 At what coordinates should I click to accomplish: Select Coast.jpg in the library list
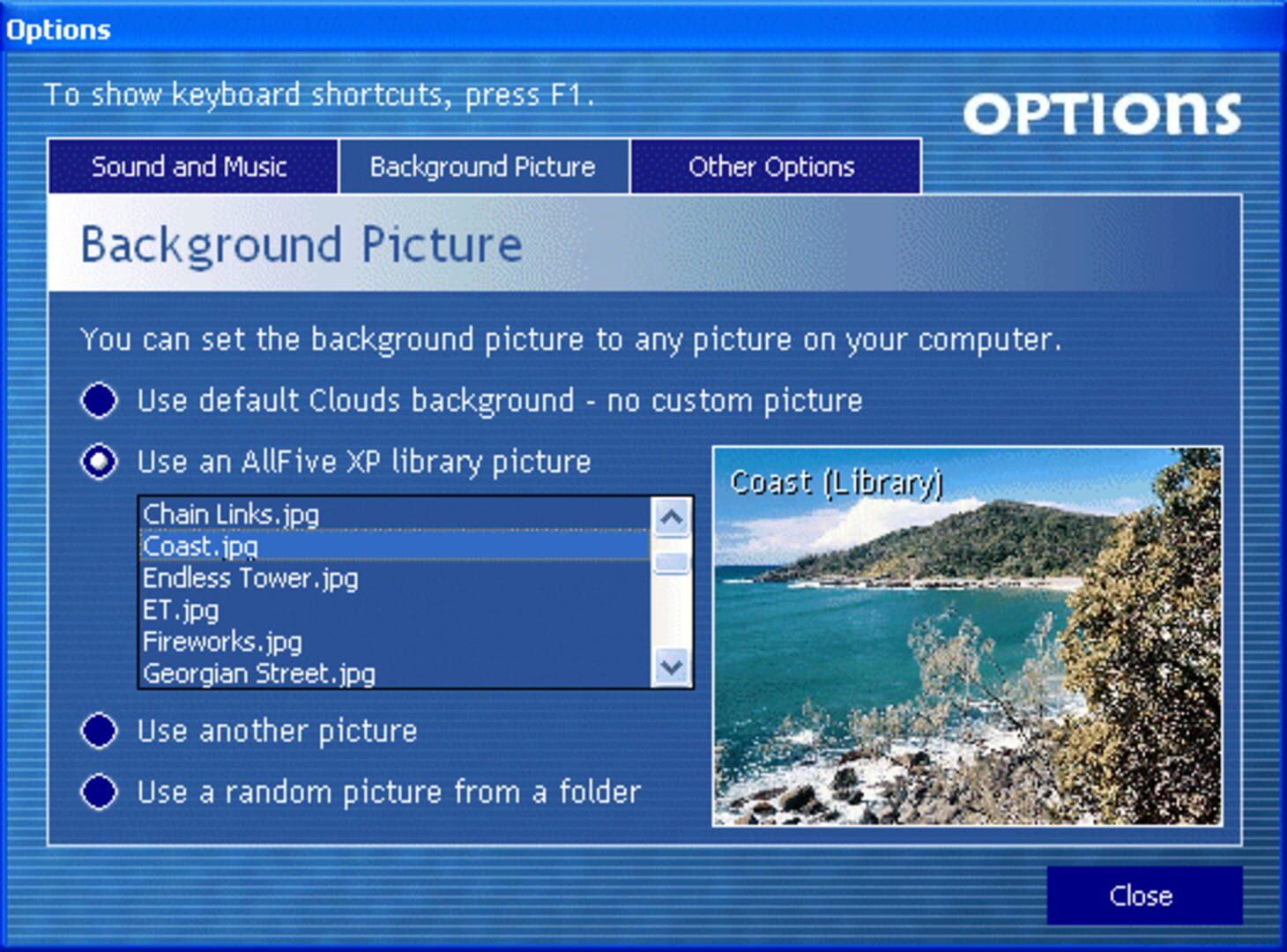201,547
